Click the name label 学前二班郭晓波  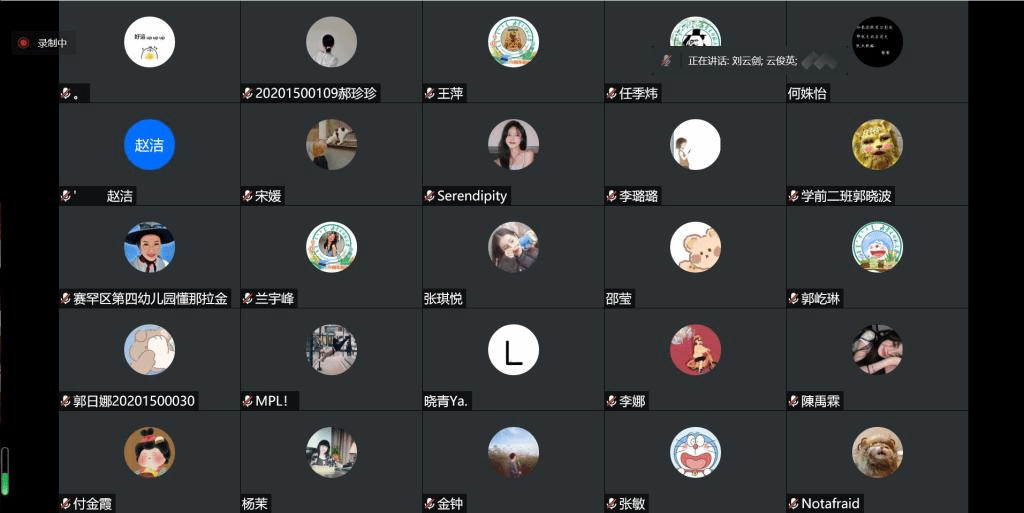click(x=846, y=196)
